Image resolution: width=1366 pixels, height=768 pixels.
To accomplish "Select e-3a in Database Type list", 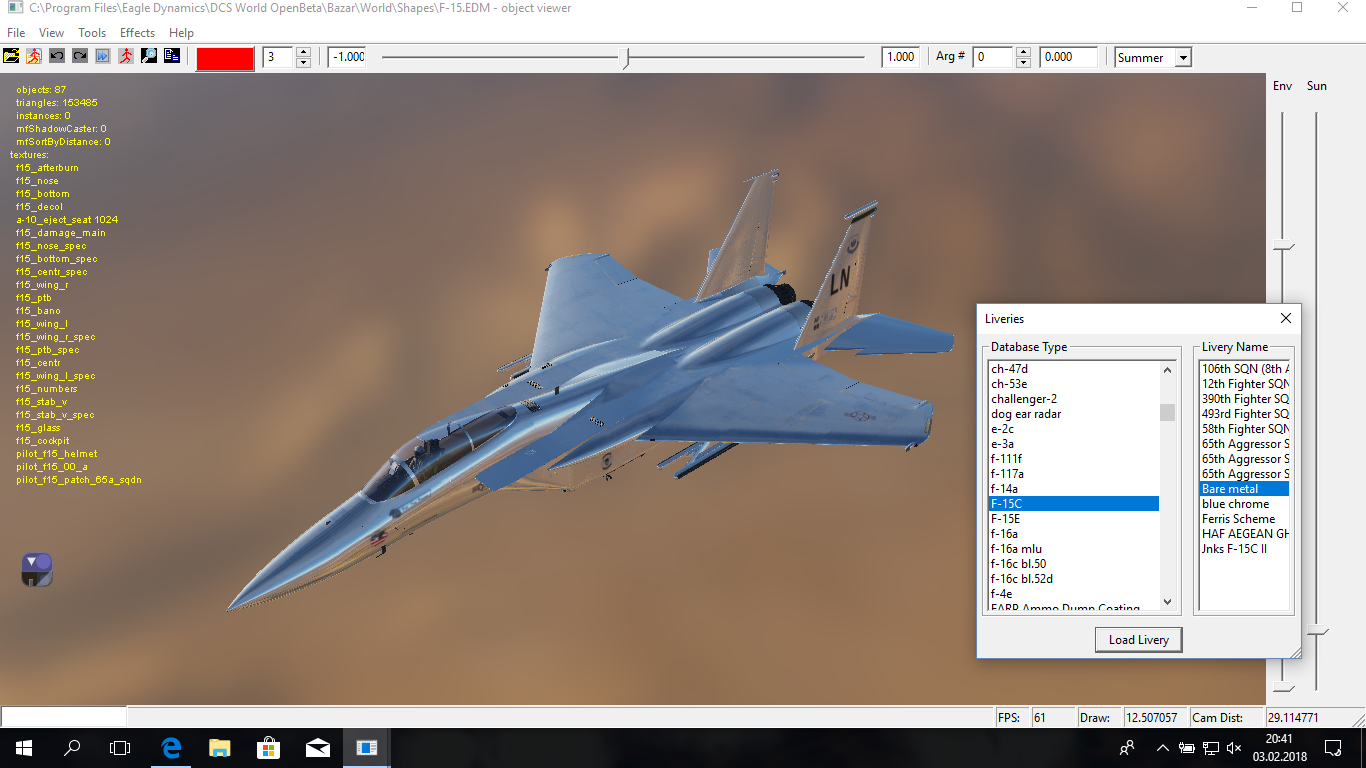I will coord(1073,444).
